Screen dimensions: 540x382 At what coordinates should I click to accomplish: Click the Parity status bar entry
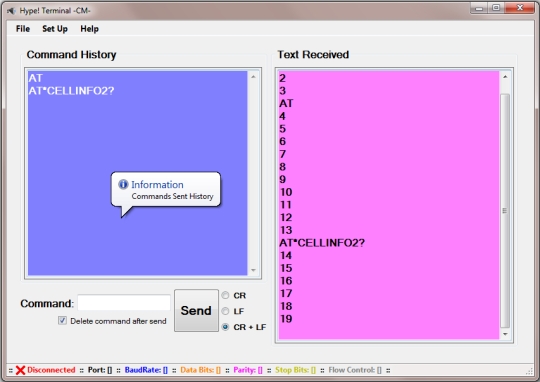pos(248,370)
